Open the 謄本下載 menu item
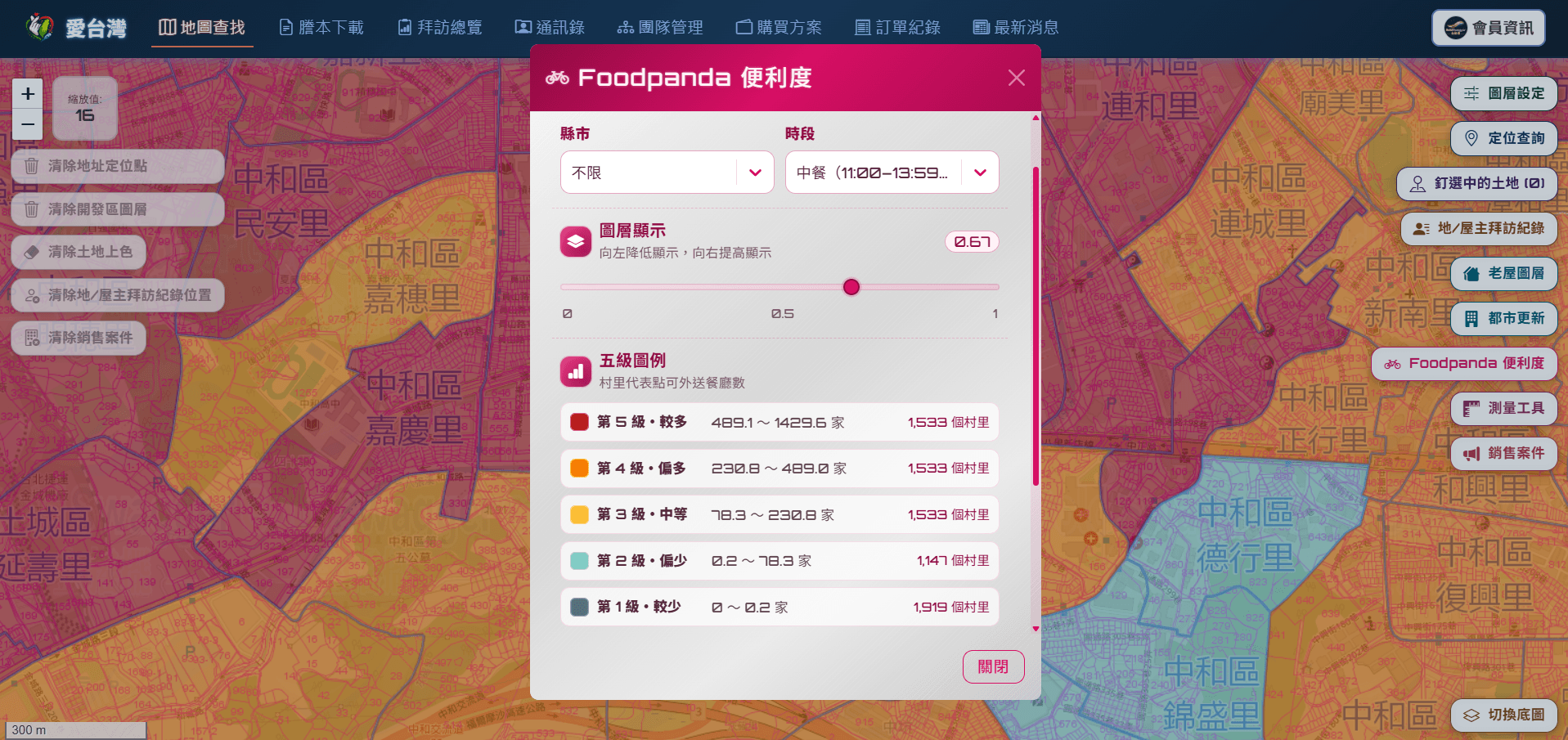 321,28
